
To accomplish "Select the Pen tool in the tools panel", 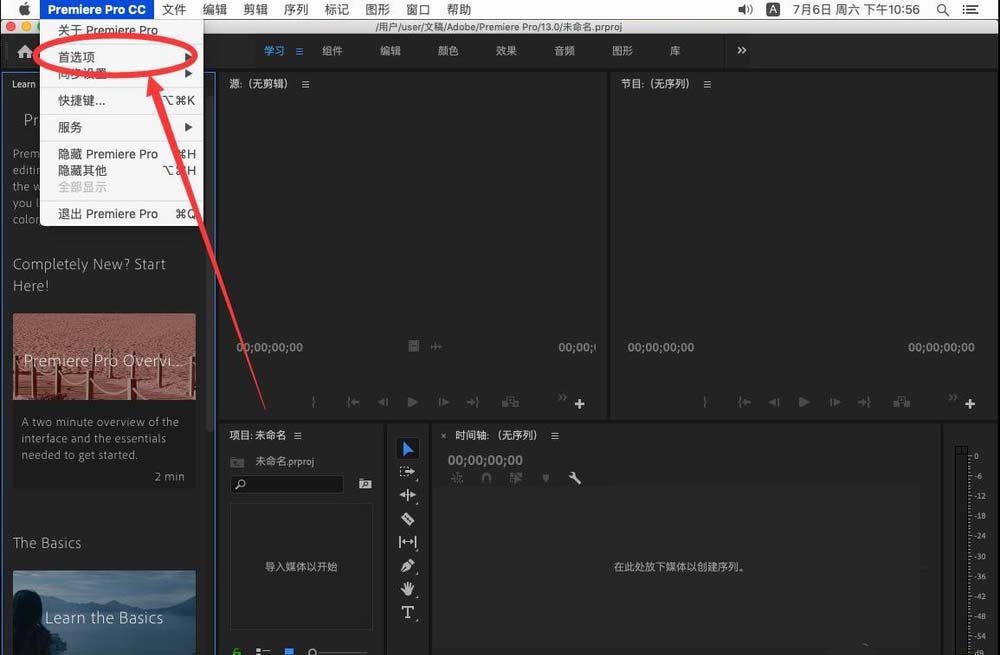I will pos(408,566).
